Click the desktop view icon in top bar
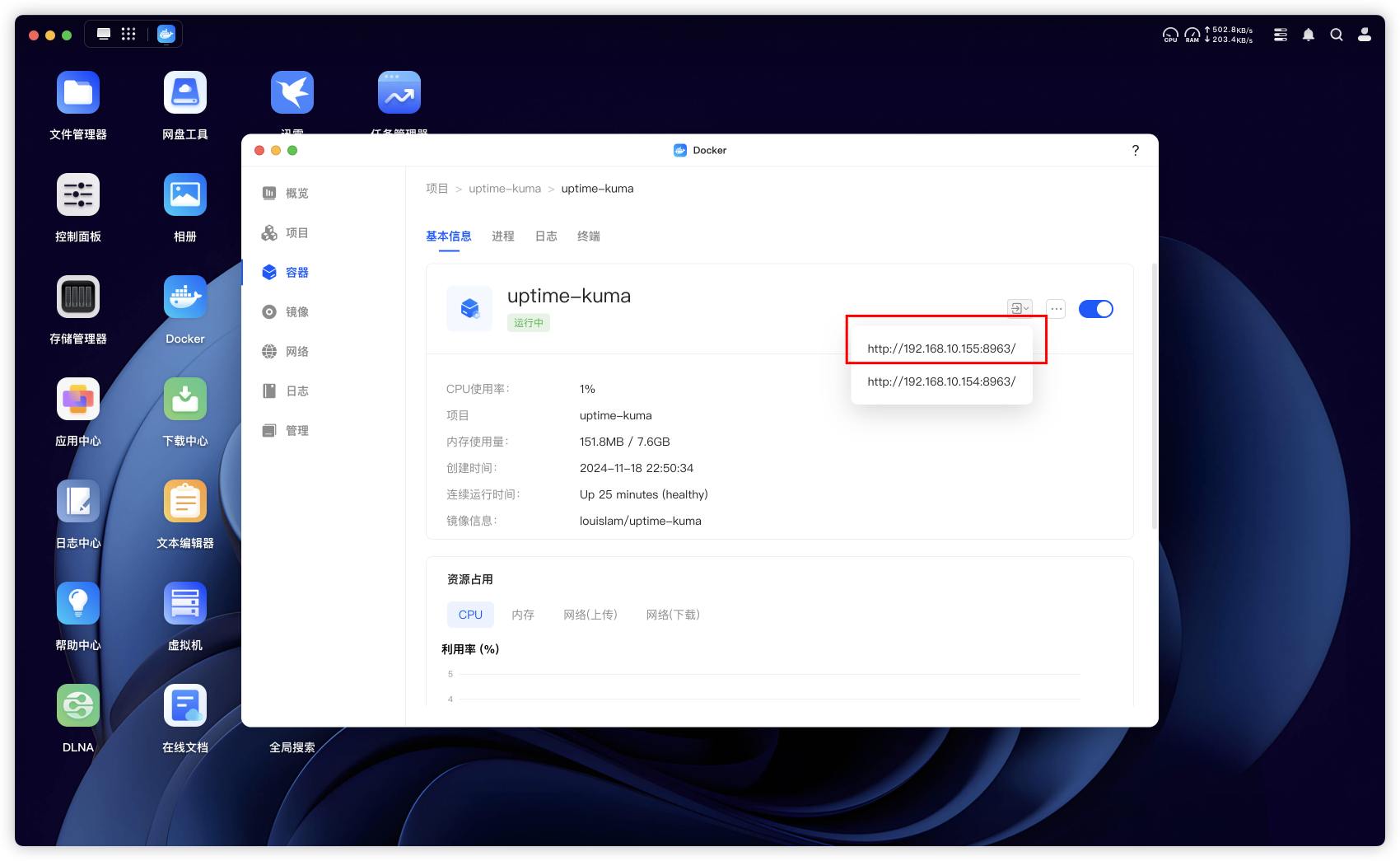Image resolution: width=1400 pixels, height=861 pixels. [104, 34]
